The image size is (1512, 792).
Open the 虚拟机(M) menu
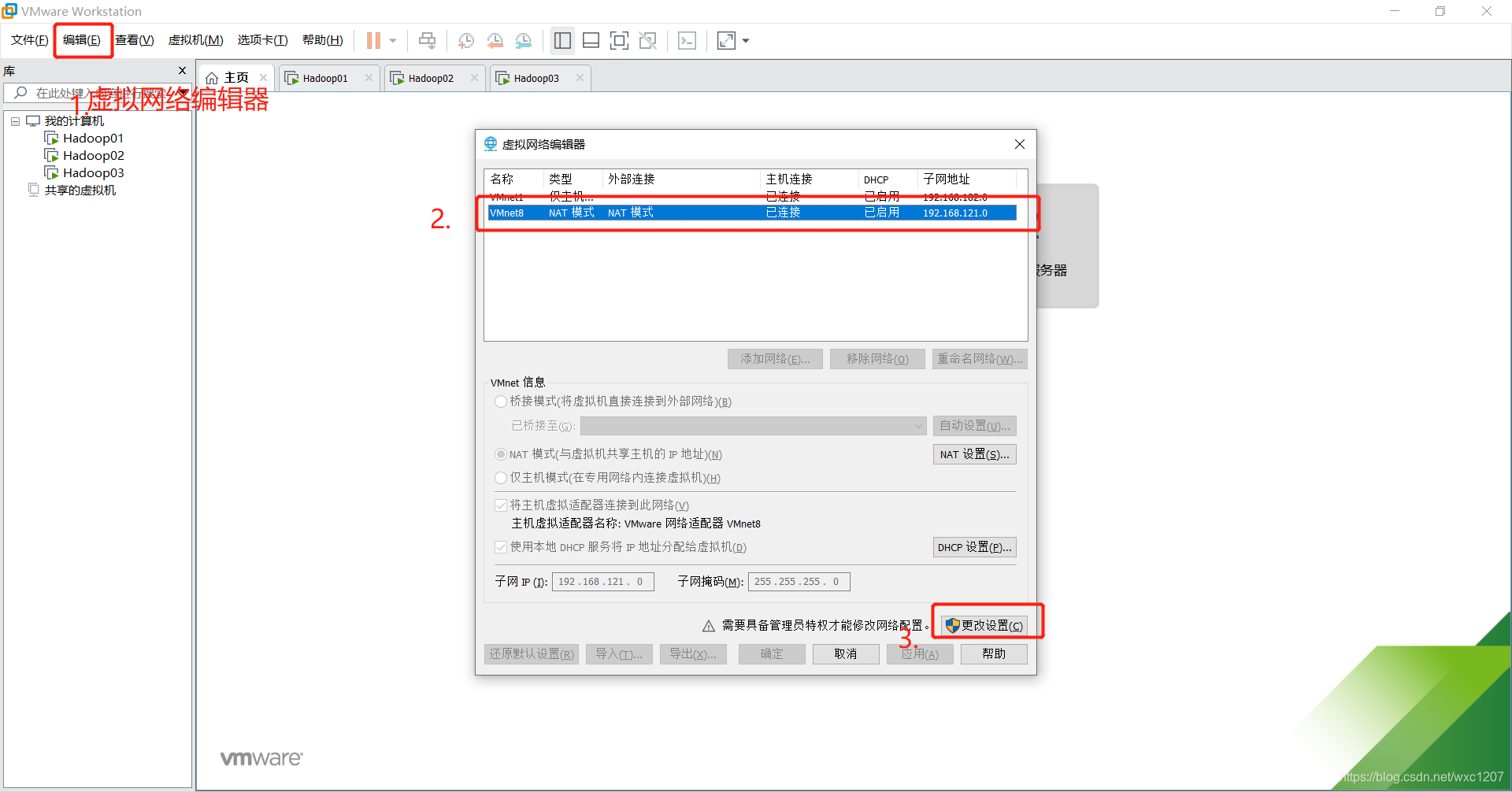coord(195,40)
